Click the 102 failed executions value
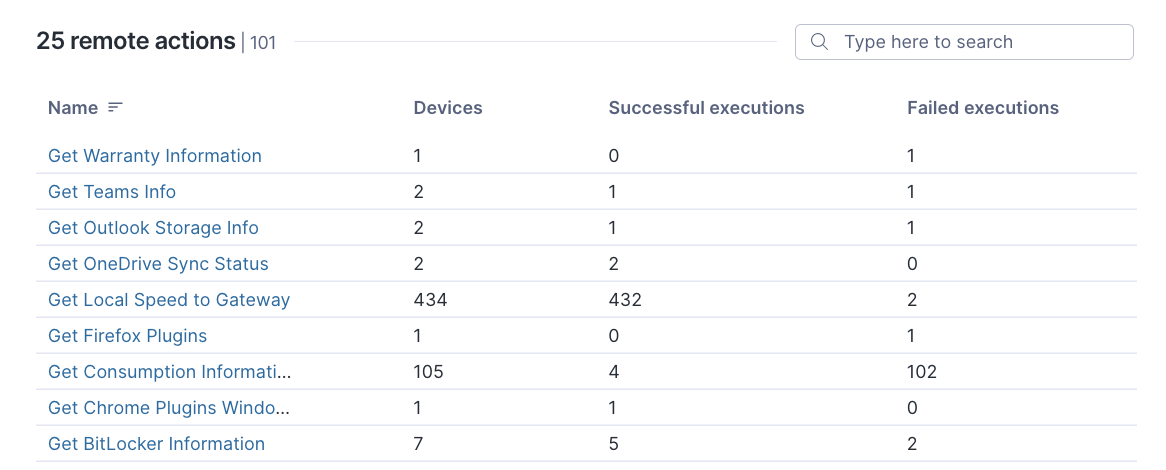 pyautogui.click(x=922, y=372)
